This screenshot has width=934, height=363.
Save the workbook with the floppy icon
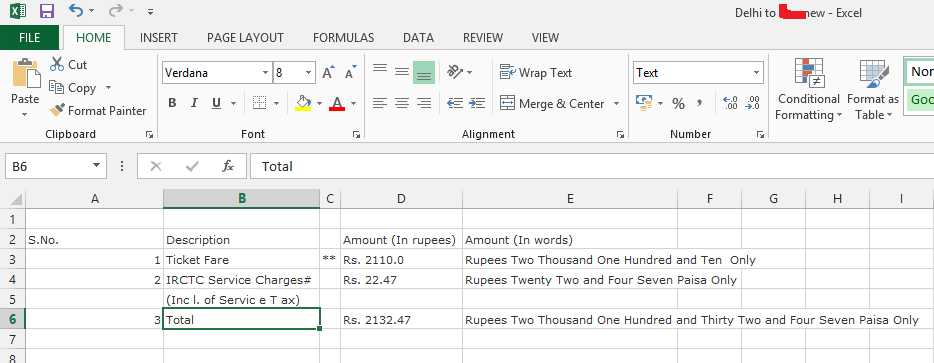pyautogui.click(x=46, y=11)
